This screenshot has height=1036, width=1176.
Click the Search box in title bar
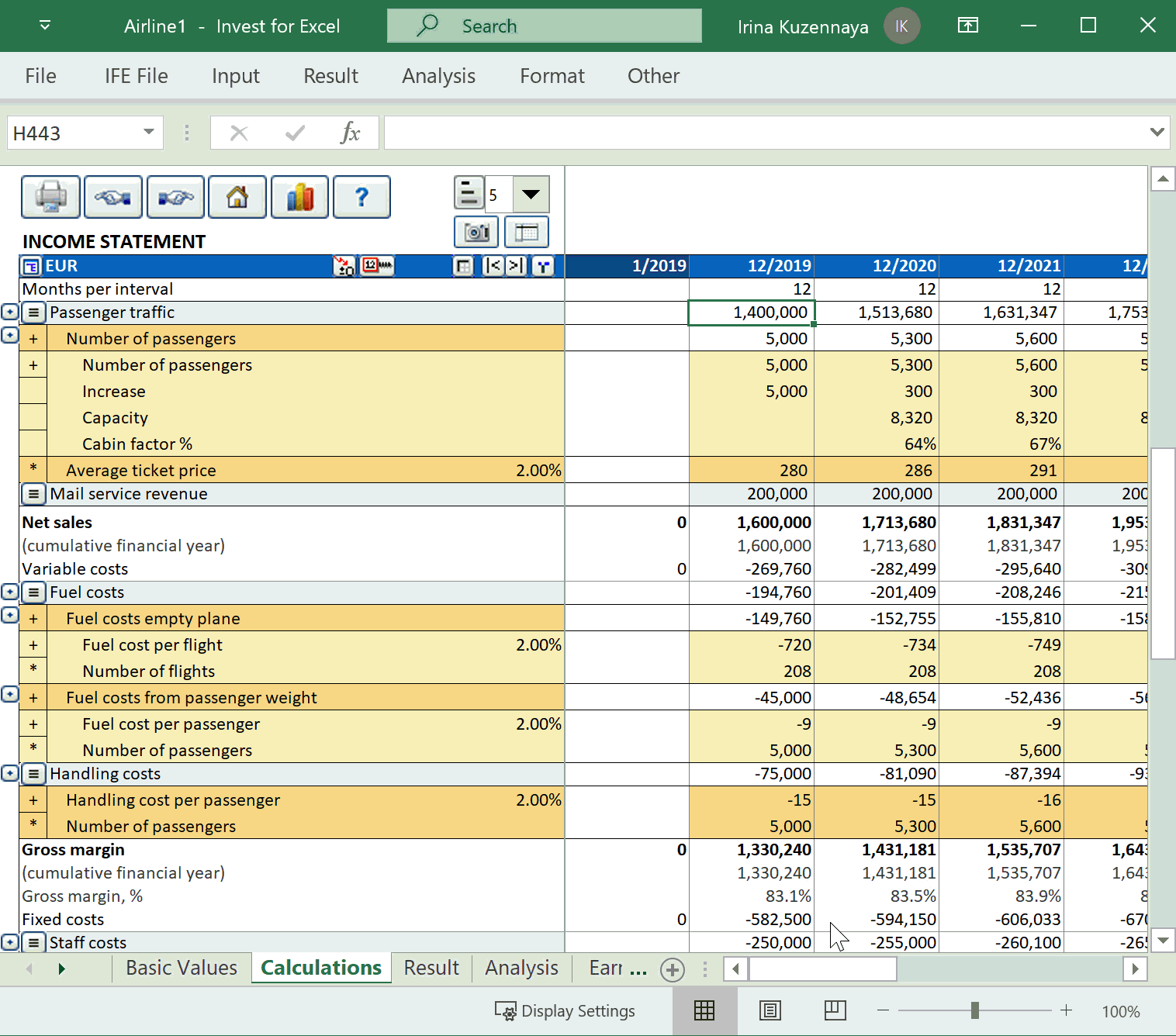(x=545, y=26)
